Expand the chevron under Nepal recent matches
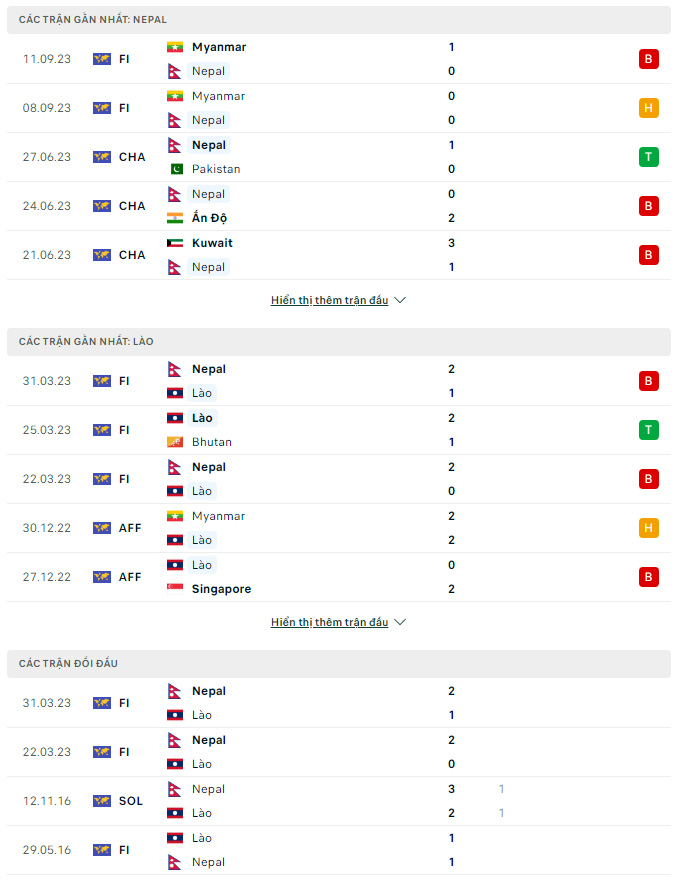The image size is (676, 885). pos(400,300)
